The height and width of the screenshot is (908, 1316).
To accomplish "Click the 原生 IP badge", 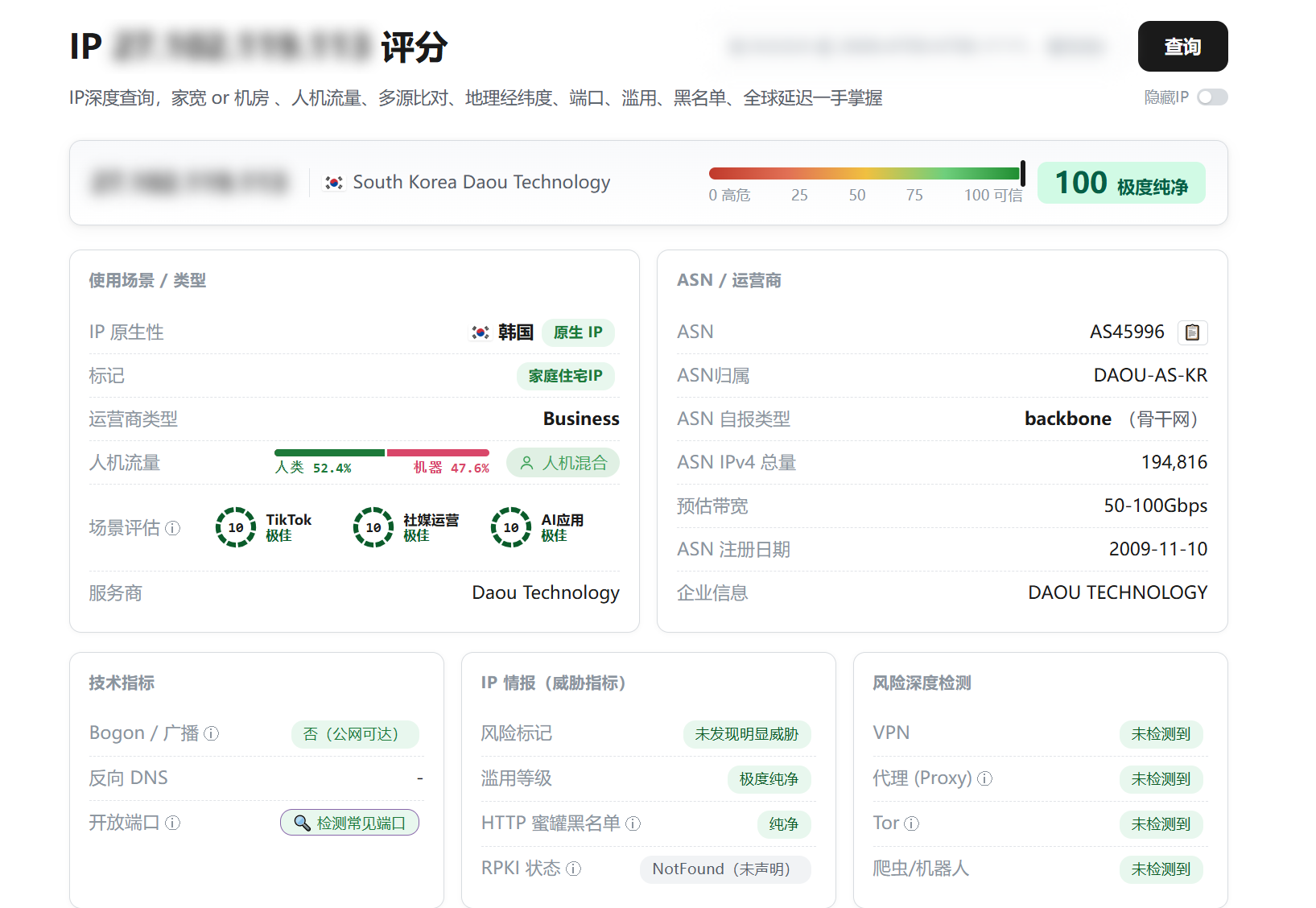I will tap(578, 332).
